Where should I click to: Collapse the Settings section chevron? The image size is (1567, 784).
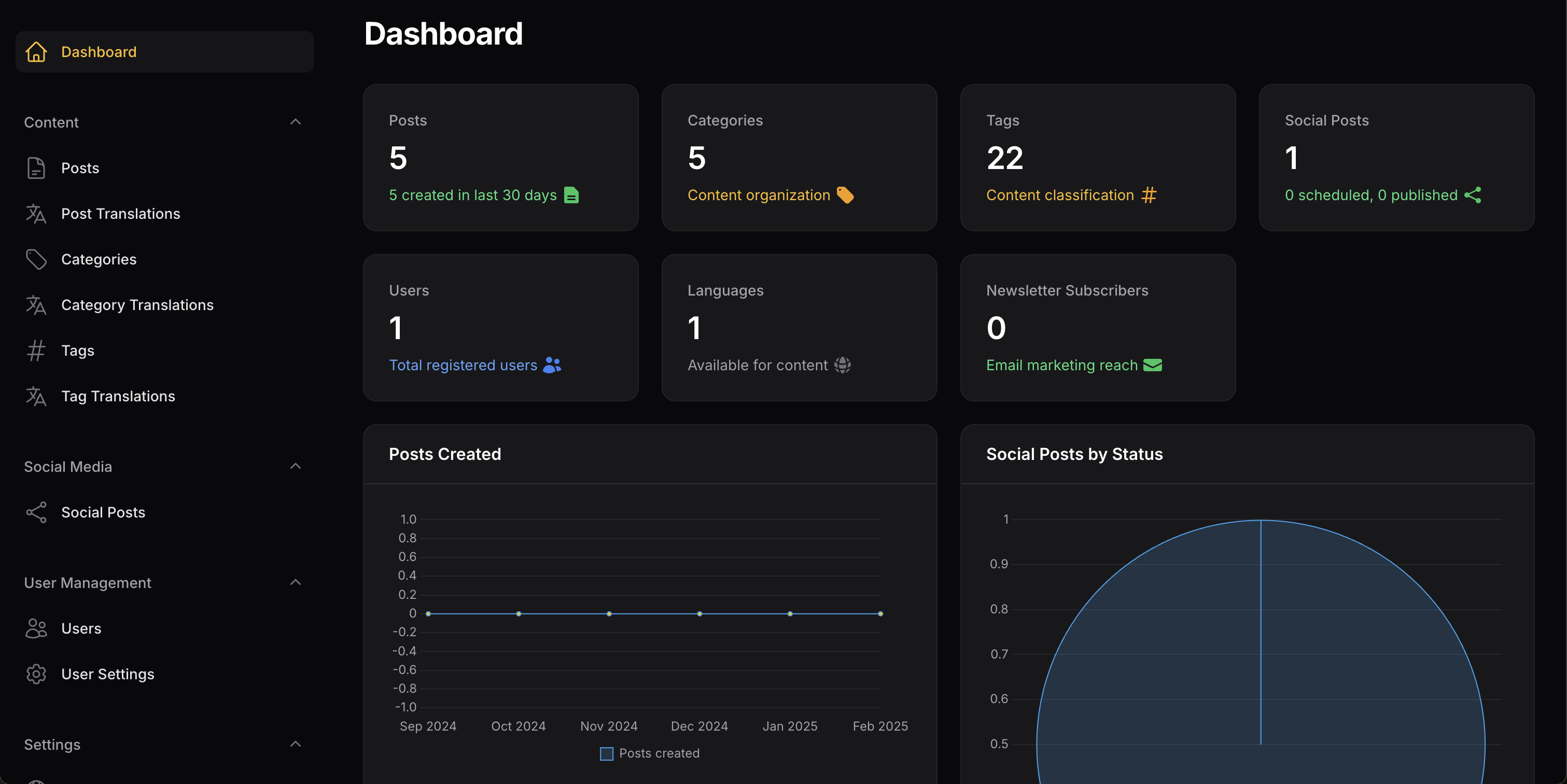point(295,744)
